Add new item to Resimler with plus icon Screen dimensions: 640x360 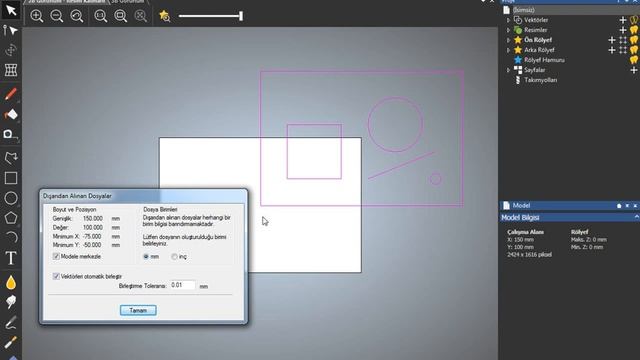[623, 30]
